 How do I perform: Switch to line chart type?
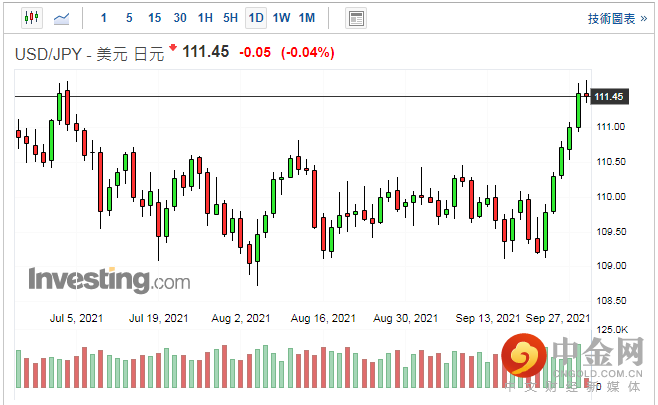(x=62, y=18)
